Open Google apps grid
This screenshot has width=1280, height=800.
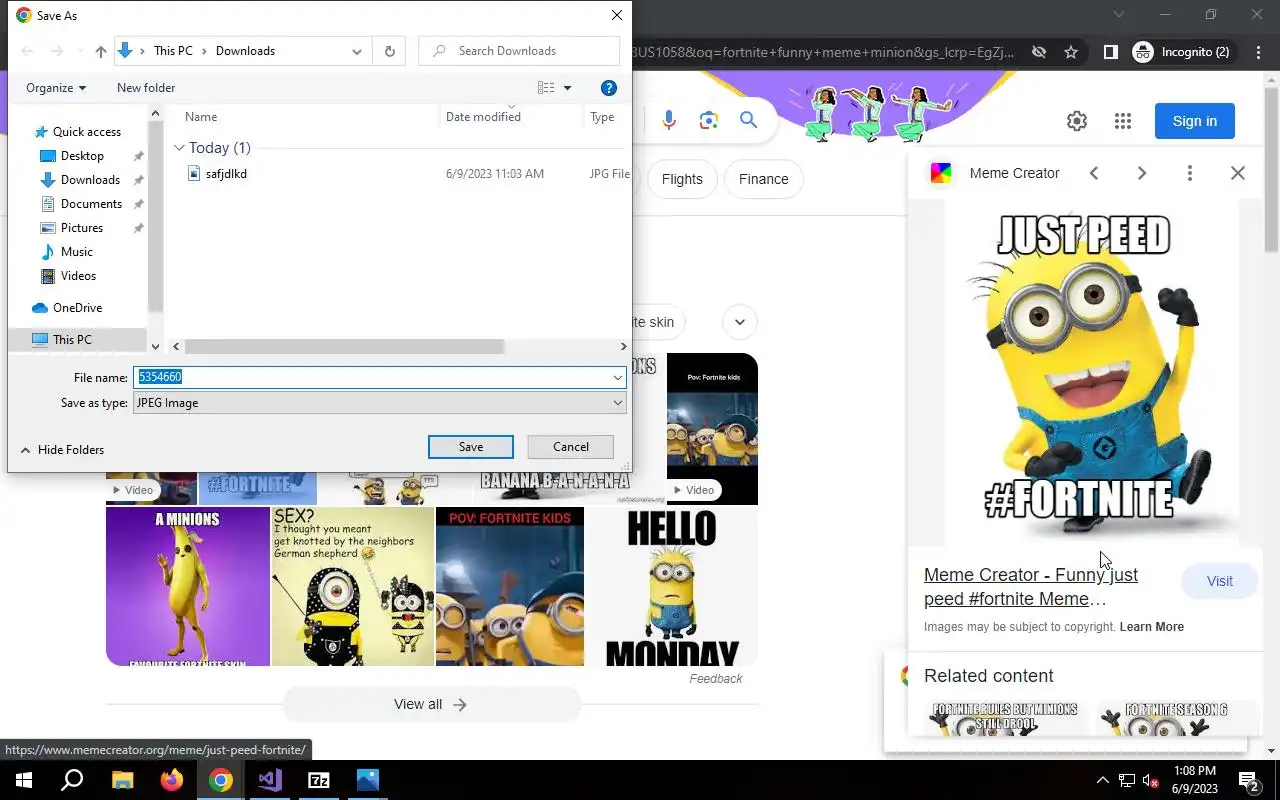[x=1123, y=121]
